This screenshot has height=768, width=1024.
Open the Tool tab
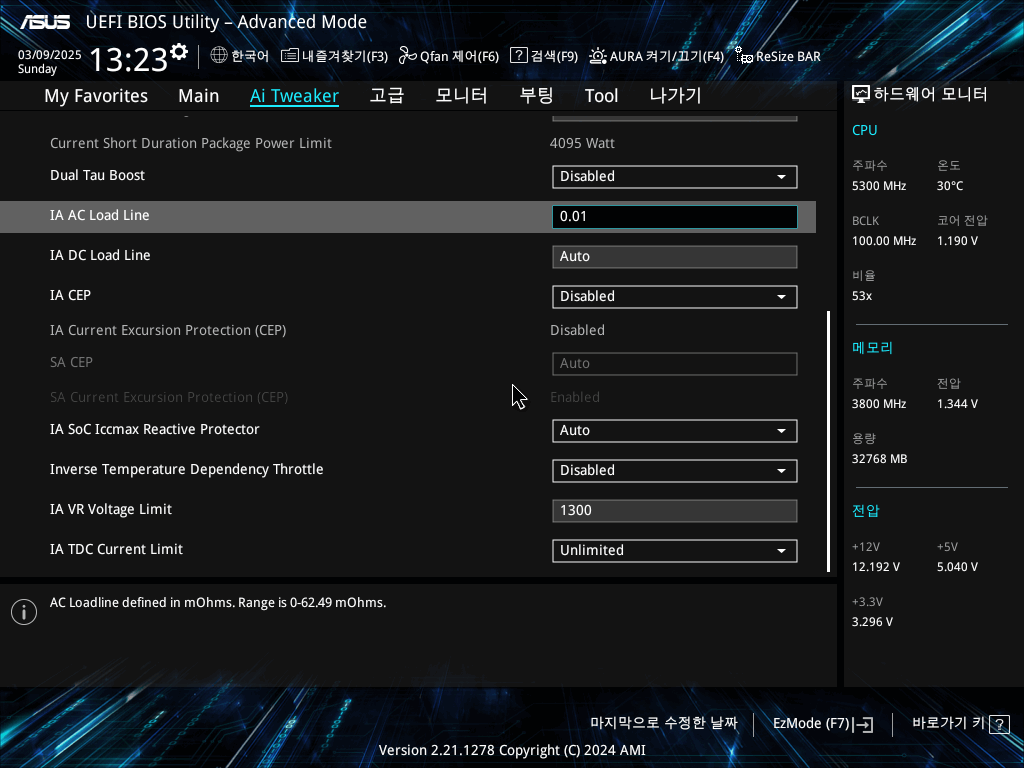(601, 96)
